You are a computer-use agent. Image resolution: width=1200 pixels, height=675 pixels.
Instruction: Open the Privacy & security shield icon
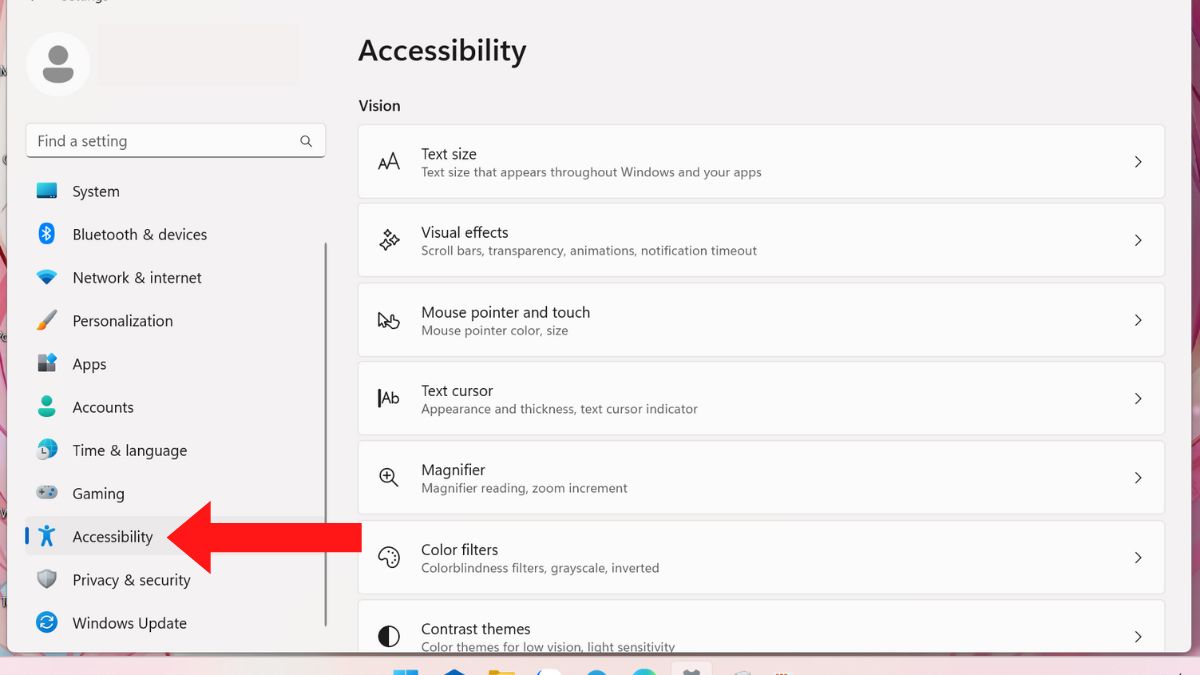47,579
